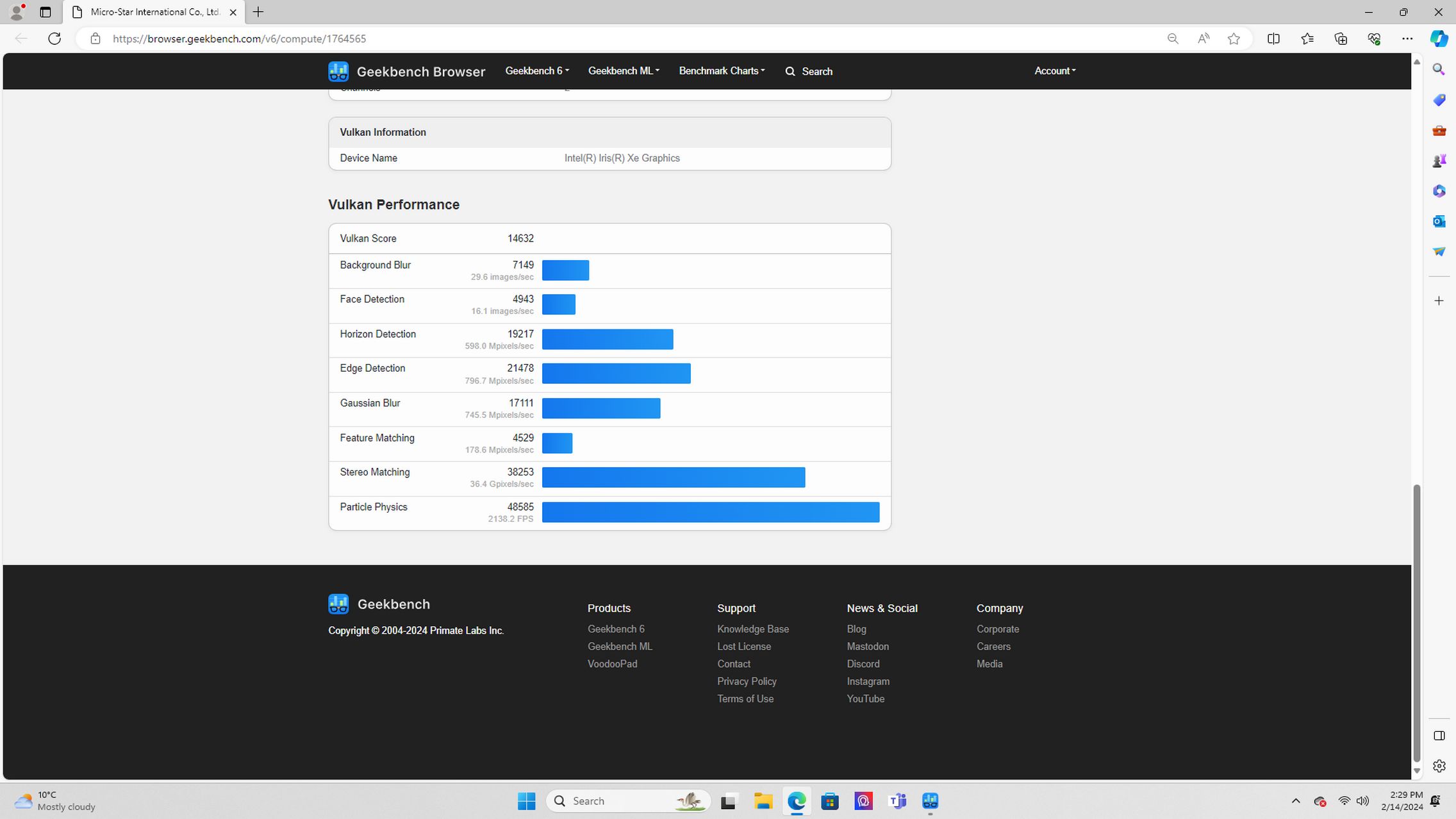
Task: Open the Contact footer link
Action: [x=734, y=664]
